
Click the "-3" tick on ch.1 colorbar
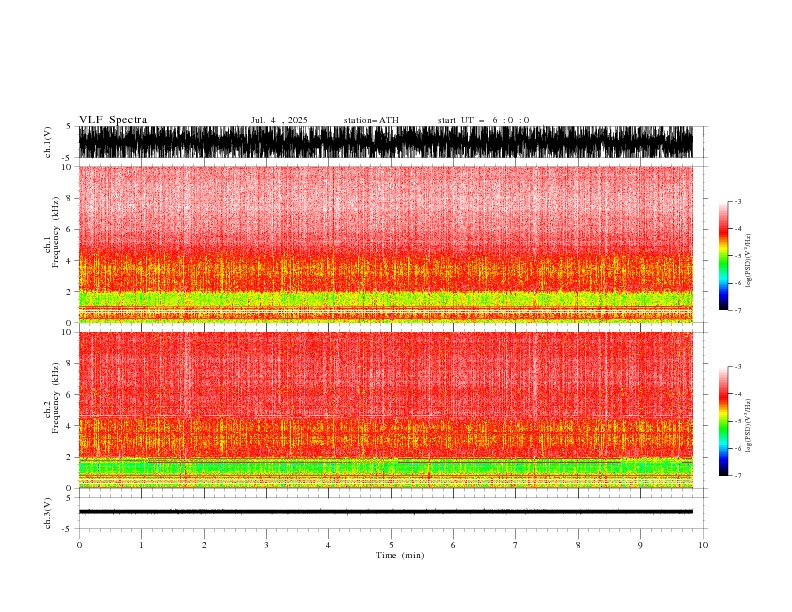coord(737,201)
